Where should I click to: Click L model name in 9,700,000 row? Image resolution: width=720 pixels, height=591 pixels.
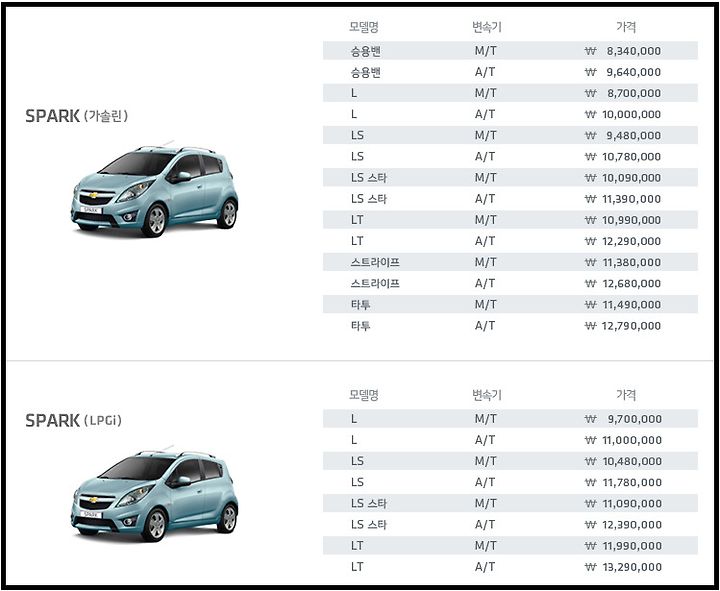pos(354,419)
